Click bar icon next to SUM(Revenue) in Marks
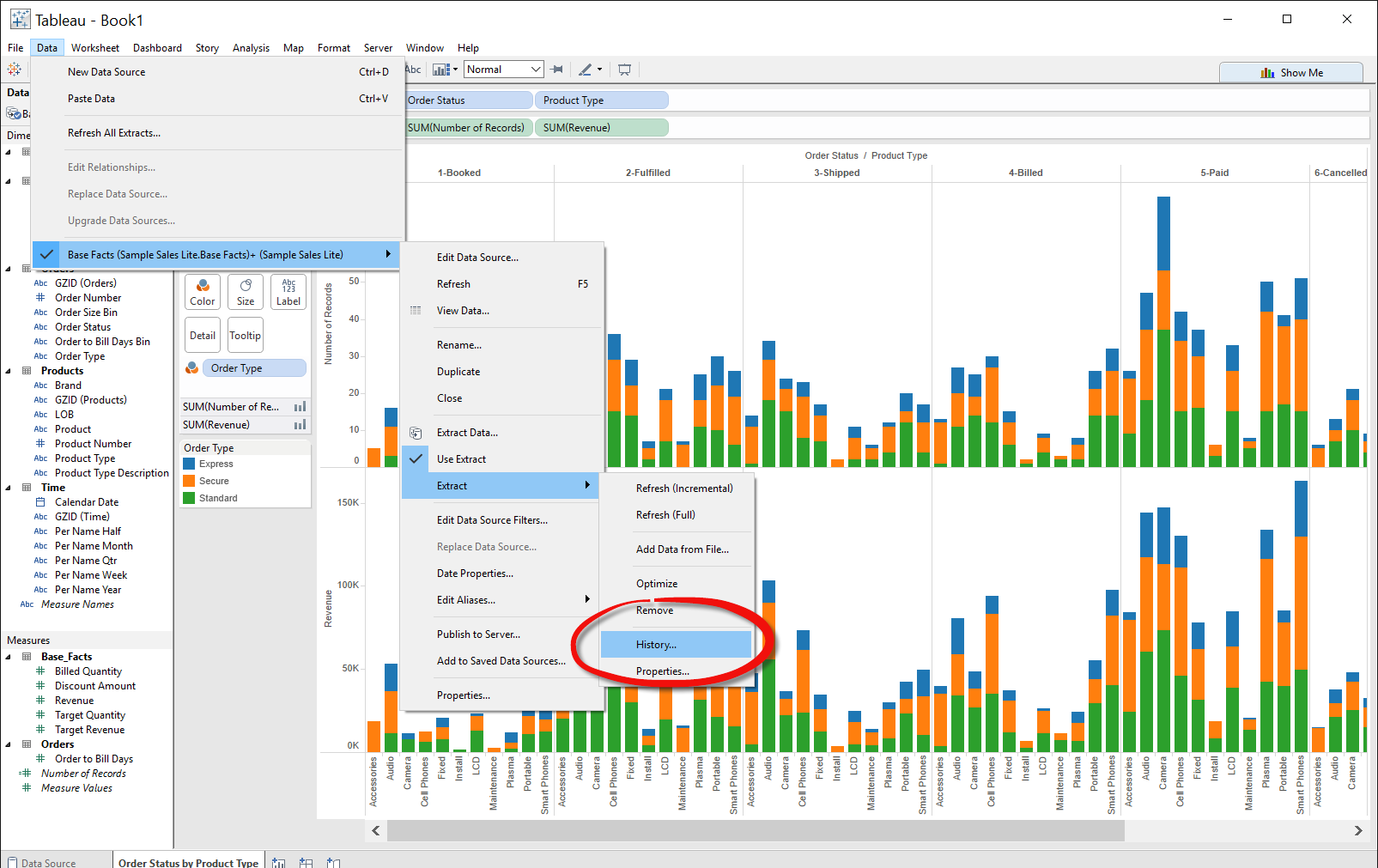This screenshot has width=1378, height=868. [x=300, y=425]
